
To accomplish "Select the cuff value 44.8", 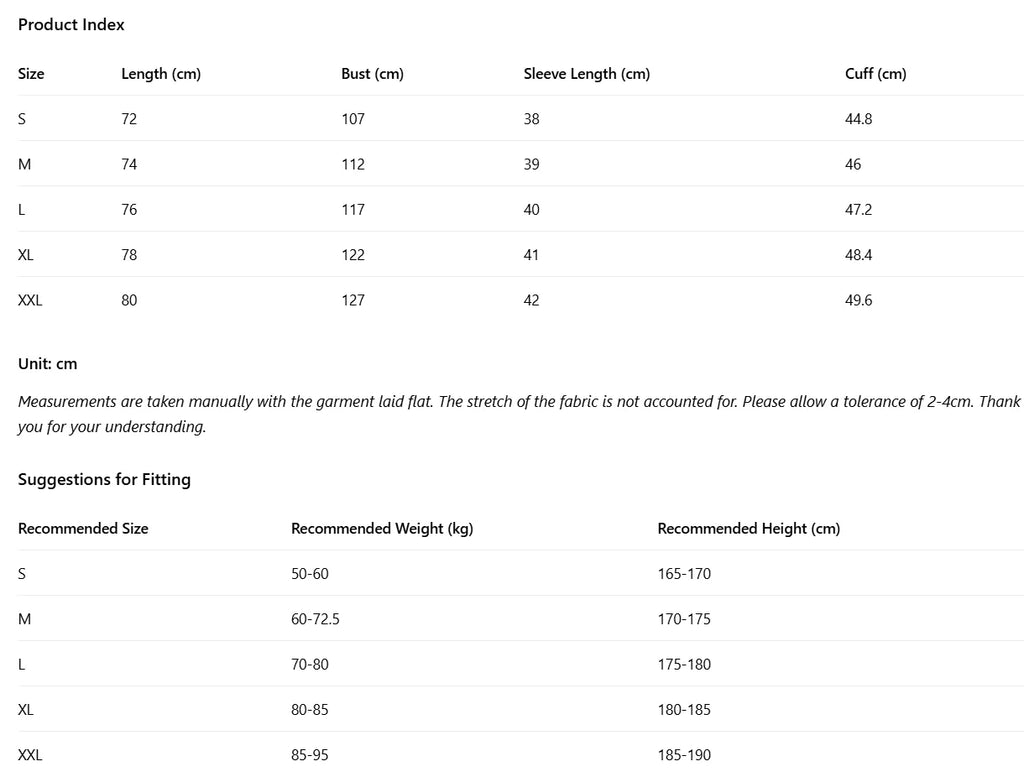I will pyautogui.click(x=858, y=119).
